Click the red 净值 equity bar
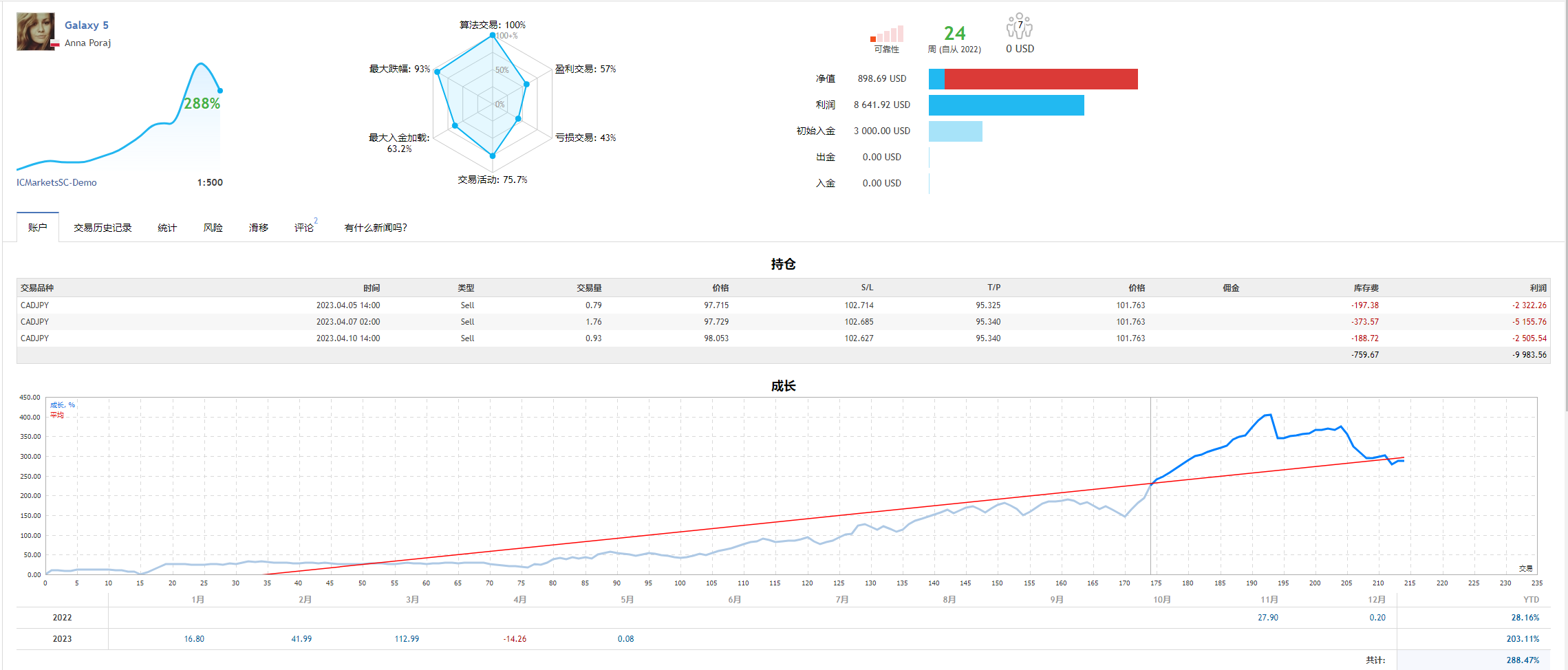Screen dimensions: 1568x670 click(x=1041, y=79)
